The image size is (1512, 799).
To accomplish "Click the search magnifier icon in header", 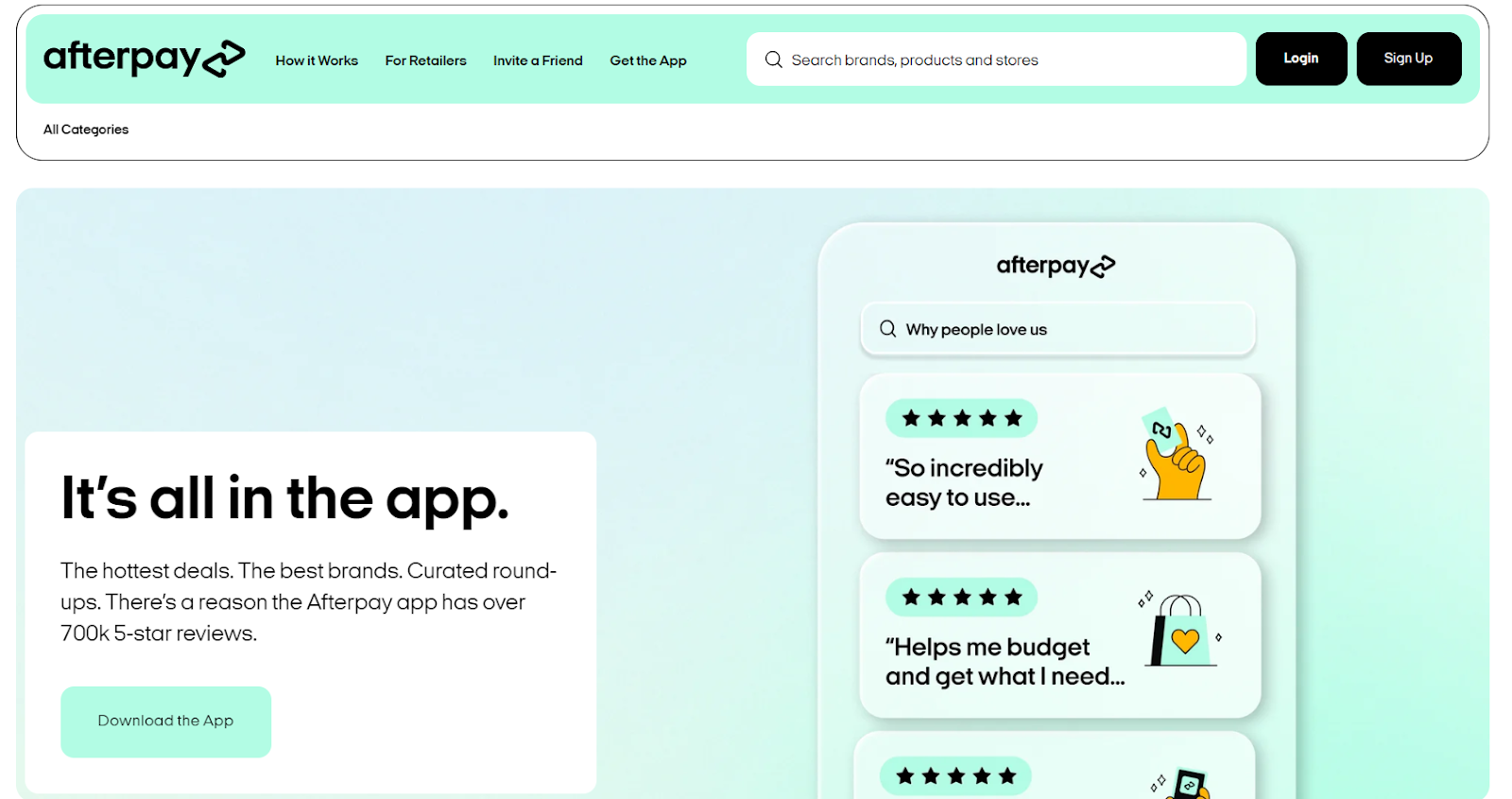I will [x=773, y=60].
